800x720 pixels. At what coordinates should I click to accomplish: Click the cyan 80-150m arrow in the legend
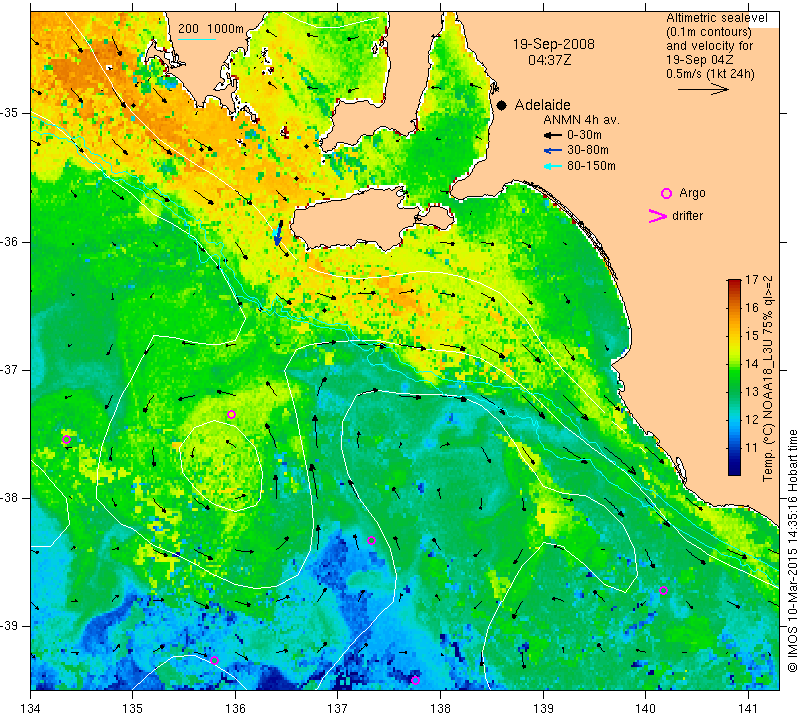click(x=552, y=166)
